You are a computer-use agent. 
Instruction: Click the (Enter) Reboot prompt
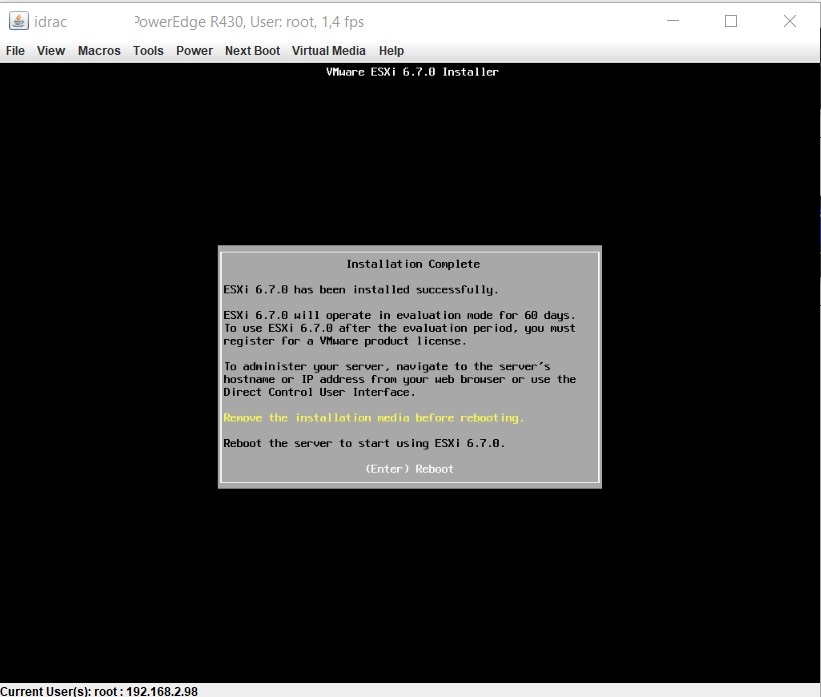(409, 469)
